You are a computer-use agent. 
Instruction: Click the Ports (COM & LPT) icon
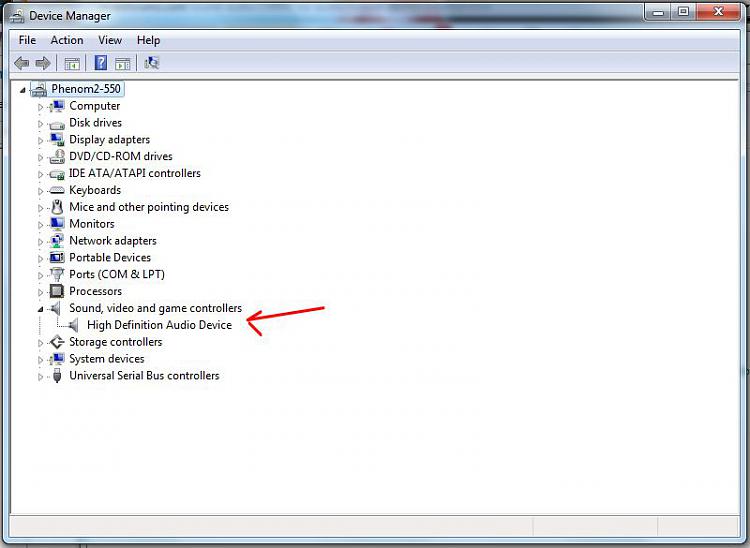click(57, 274)
